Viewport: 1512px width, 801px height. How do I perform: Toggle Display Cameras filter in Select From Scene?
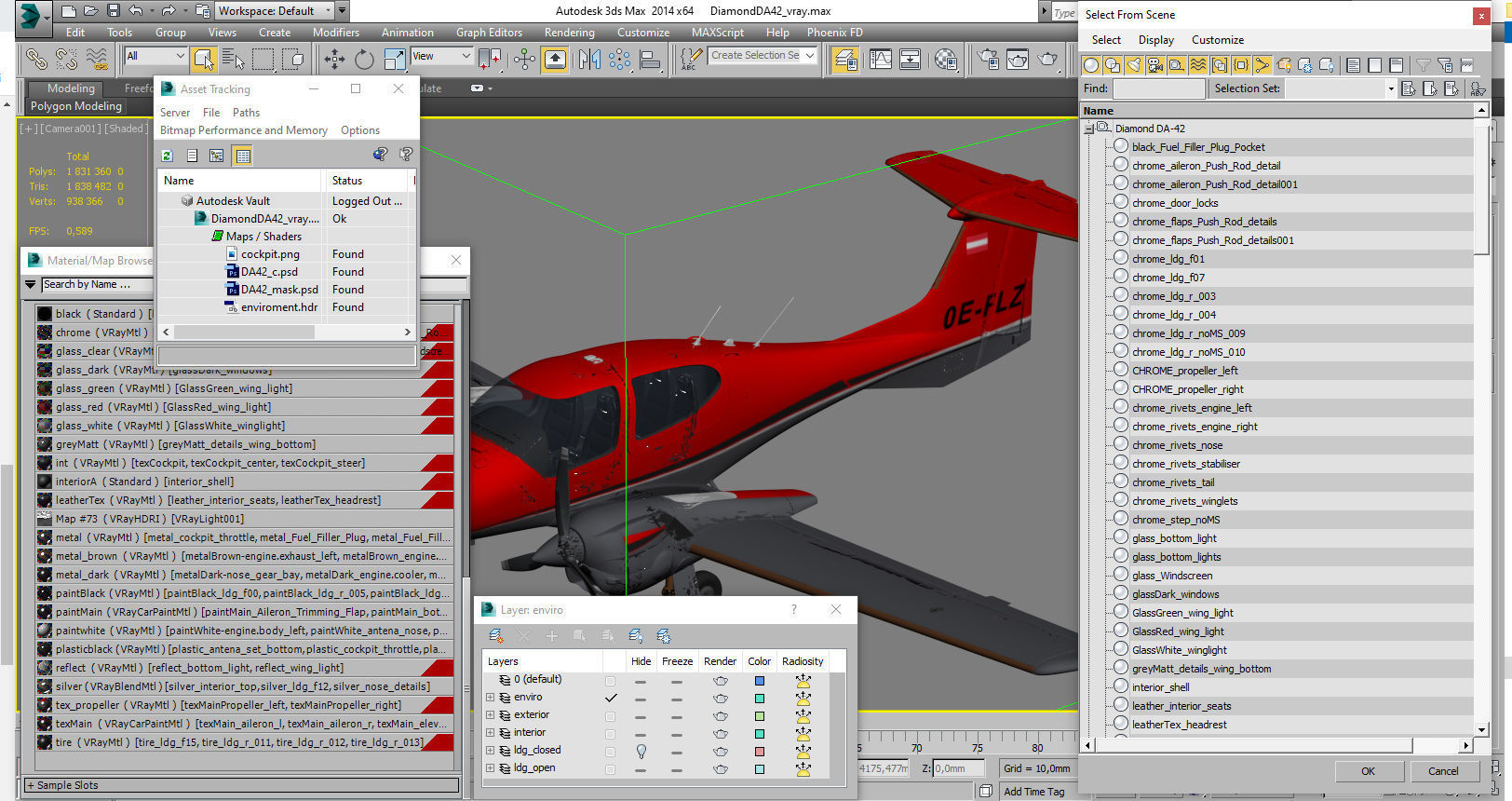pyautogui.click(x=1154, y=65)
